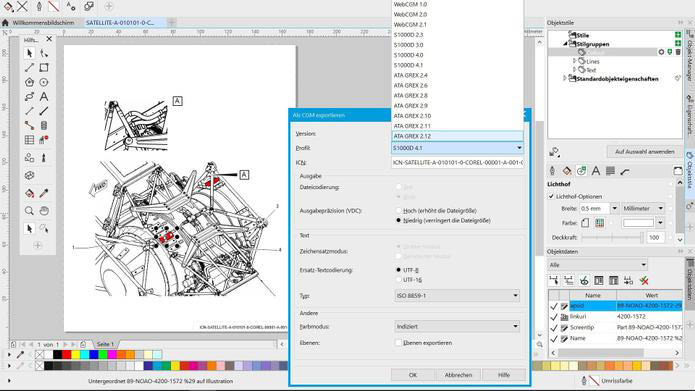The width and height of the screenshot is (695, 391).
Task: Toggle the checkmark in the Screentip row
Action: coord(554,328)
